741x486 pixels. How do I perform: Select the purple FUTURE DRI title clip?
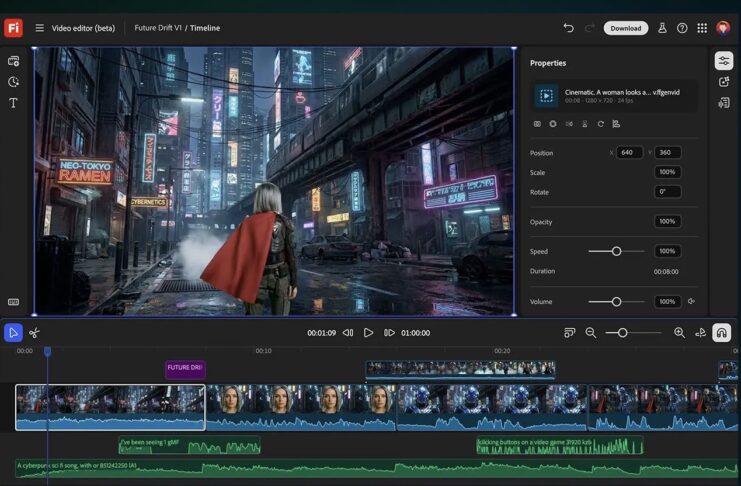pos(185,368)
